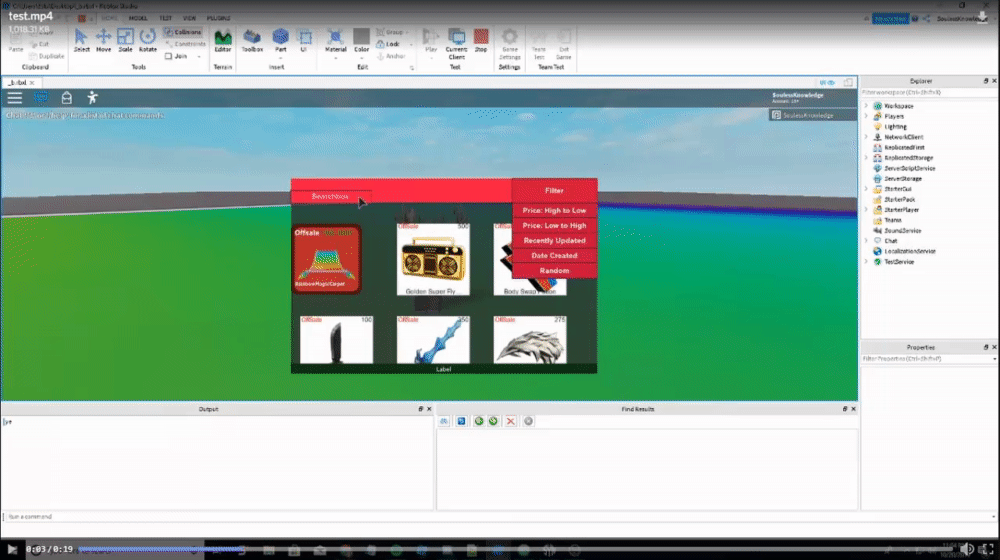Click the blue icon, second in Find Results toolbar
This screenshot has height=560, width=1000.
pyautogui.click(x=461, y=421)
